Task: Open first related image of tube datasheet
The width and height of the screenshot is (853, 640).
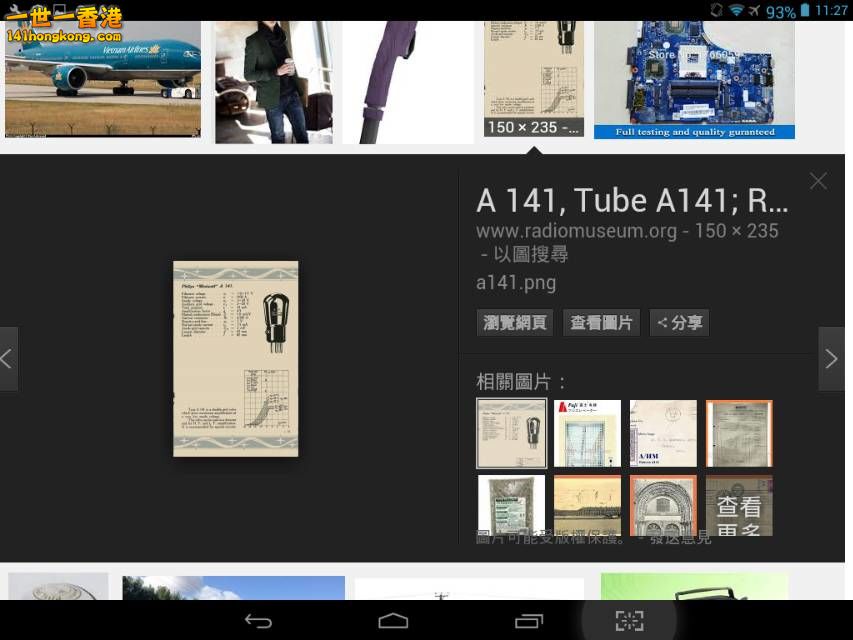Action: (x=511, y=433)
